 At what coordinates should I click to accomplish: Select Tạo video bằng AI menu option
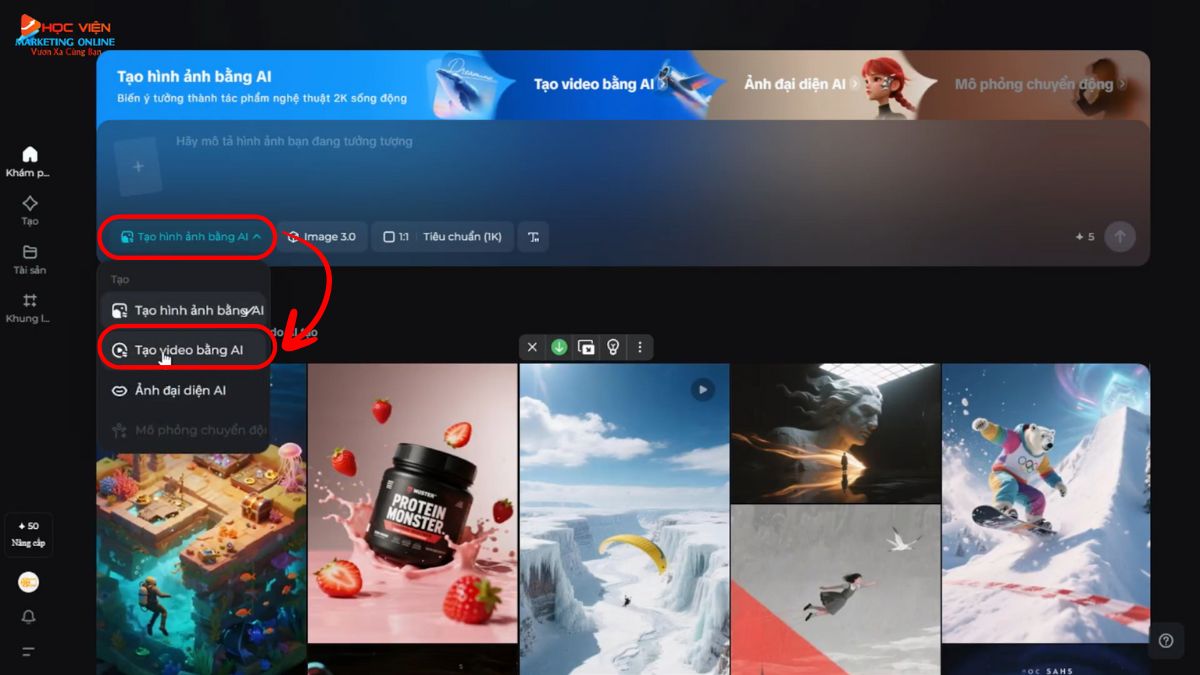pos(185,350)
